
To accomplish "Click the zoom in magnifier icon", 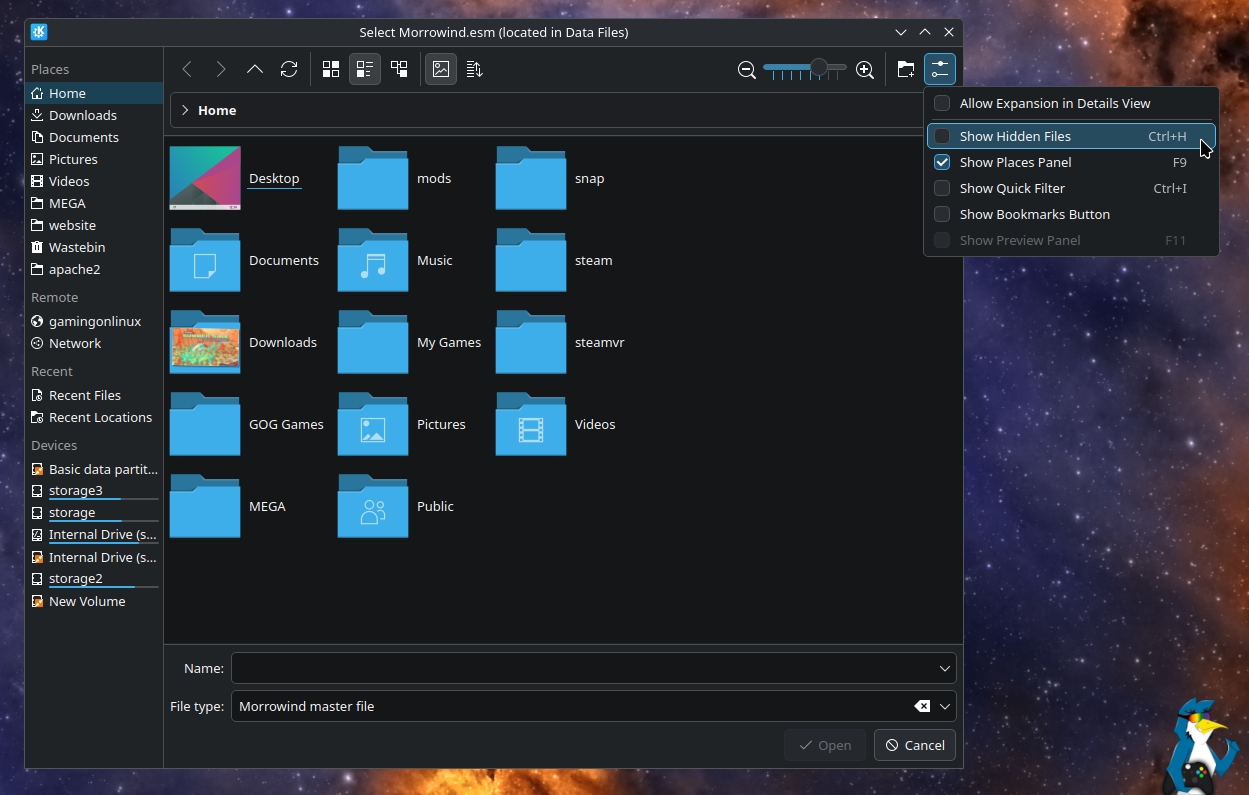I will click(x=865, y=69).
